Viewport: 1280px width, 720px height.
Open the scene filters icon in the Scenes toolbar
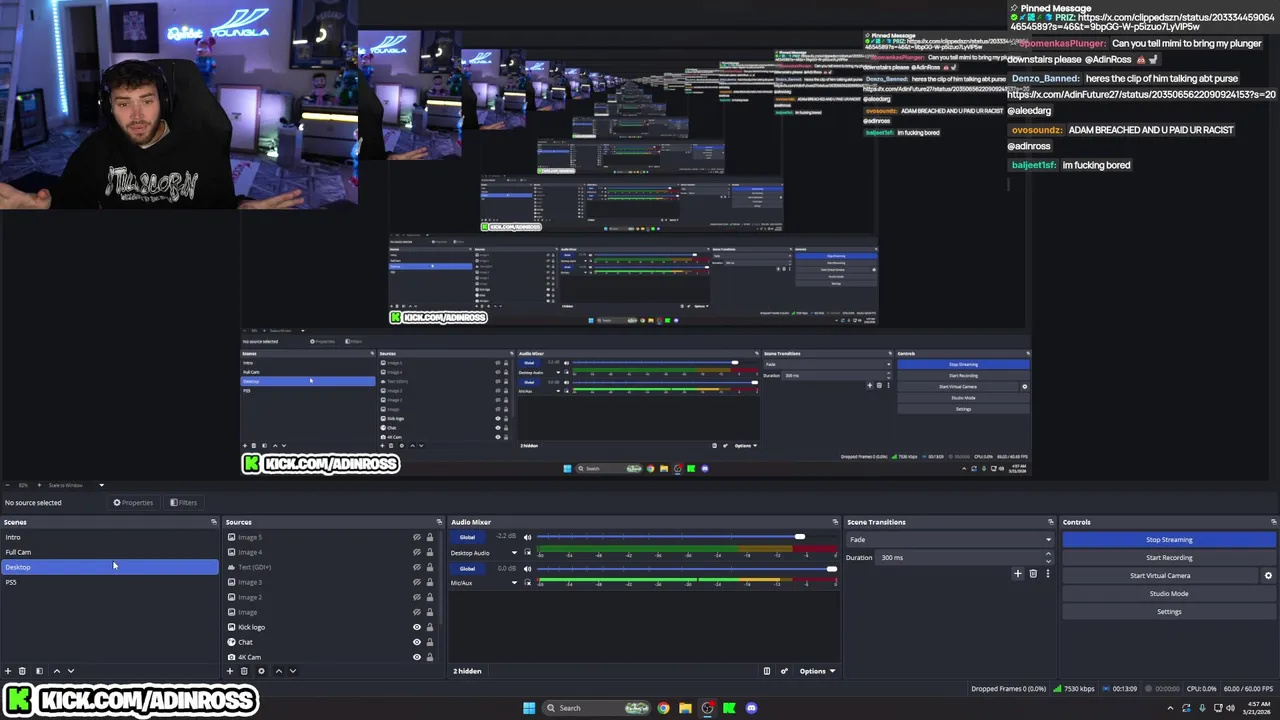pos(39,671)
